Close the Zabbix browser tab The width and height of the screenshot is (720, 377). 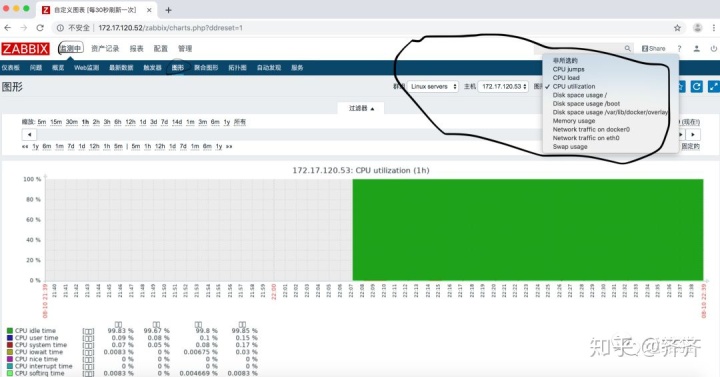tap(149, 10)
